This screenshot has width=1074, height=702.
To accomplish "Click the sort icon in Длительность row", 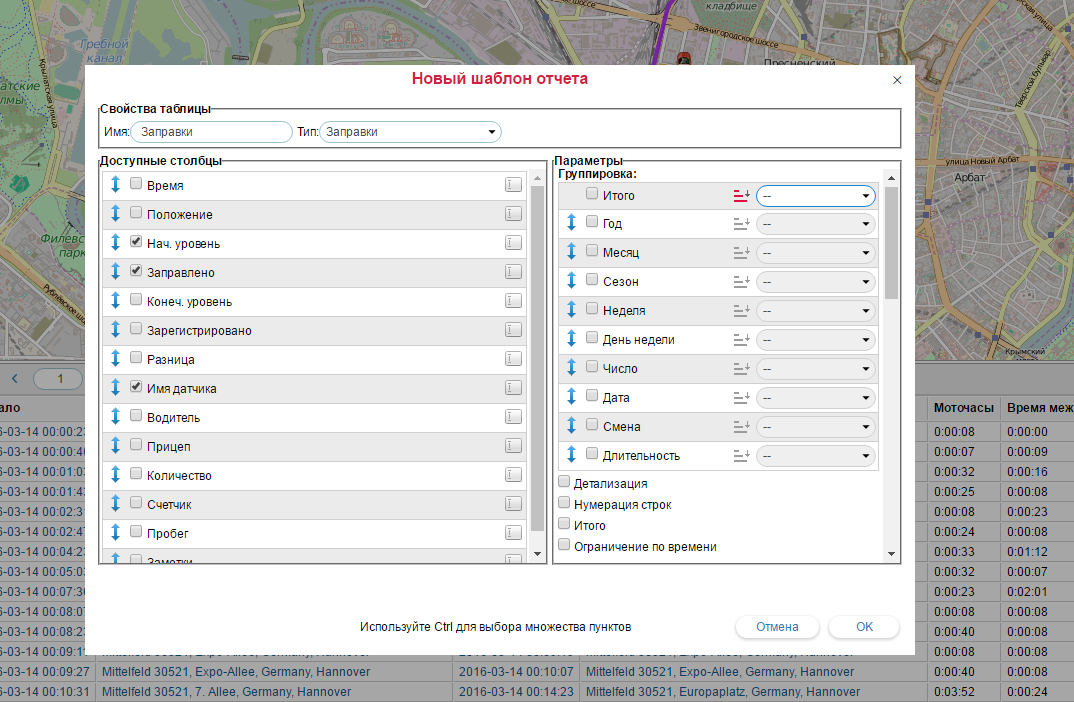I will [741, 456].
